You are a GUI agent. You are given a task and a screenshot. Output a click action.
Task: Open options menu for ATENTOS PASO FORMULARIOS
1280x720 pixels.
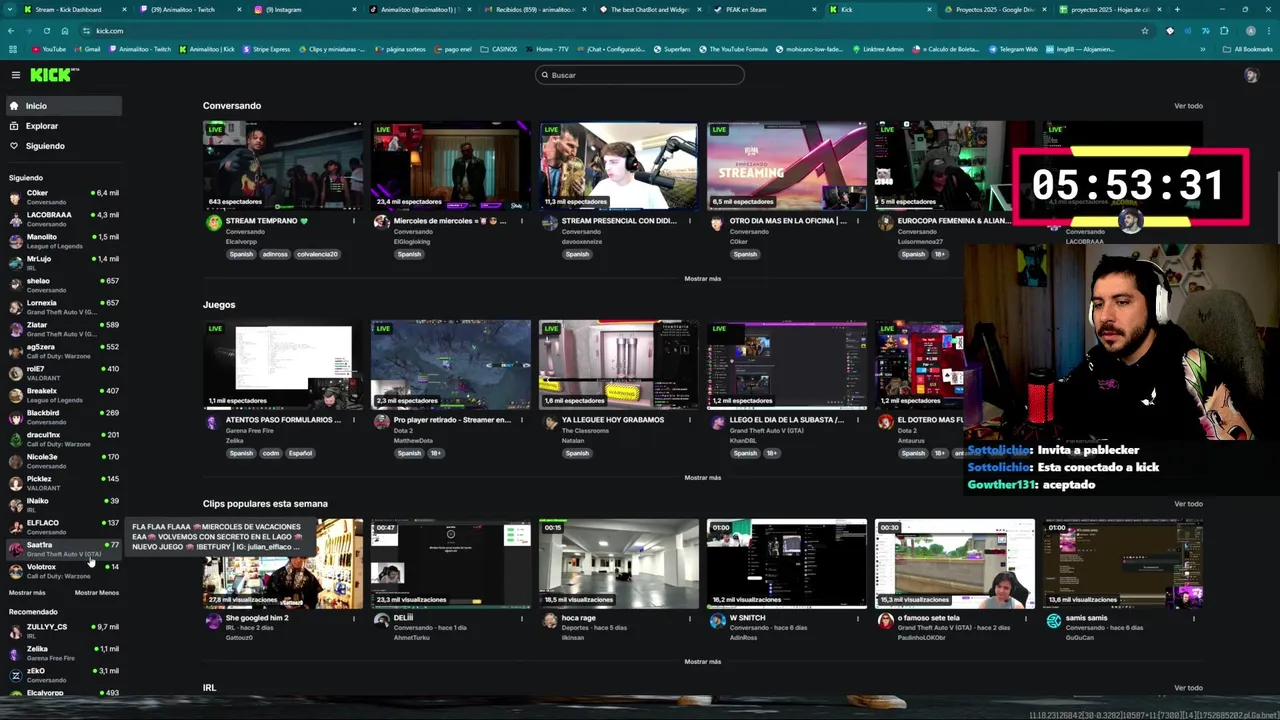354,420
